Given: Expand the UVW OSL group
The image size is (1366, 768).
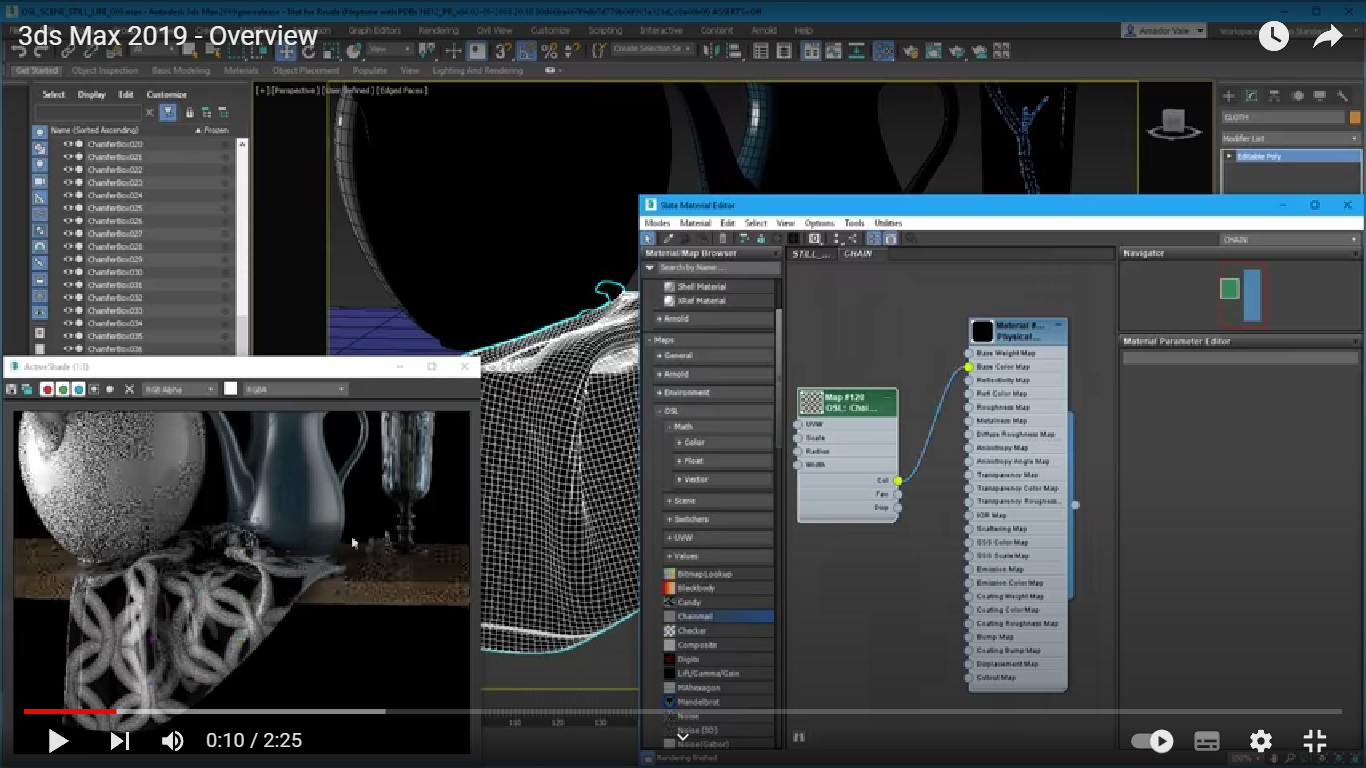Looking at the screenshot, I should [719, 537].
